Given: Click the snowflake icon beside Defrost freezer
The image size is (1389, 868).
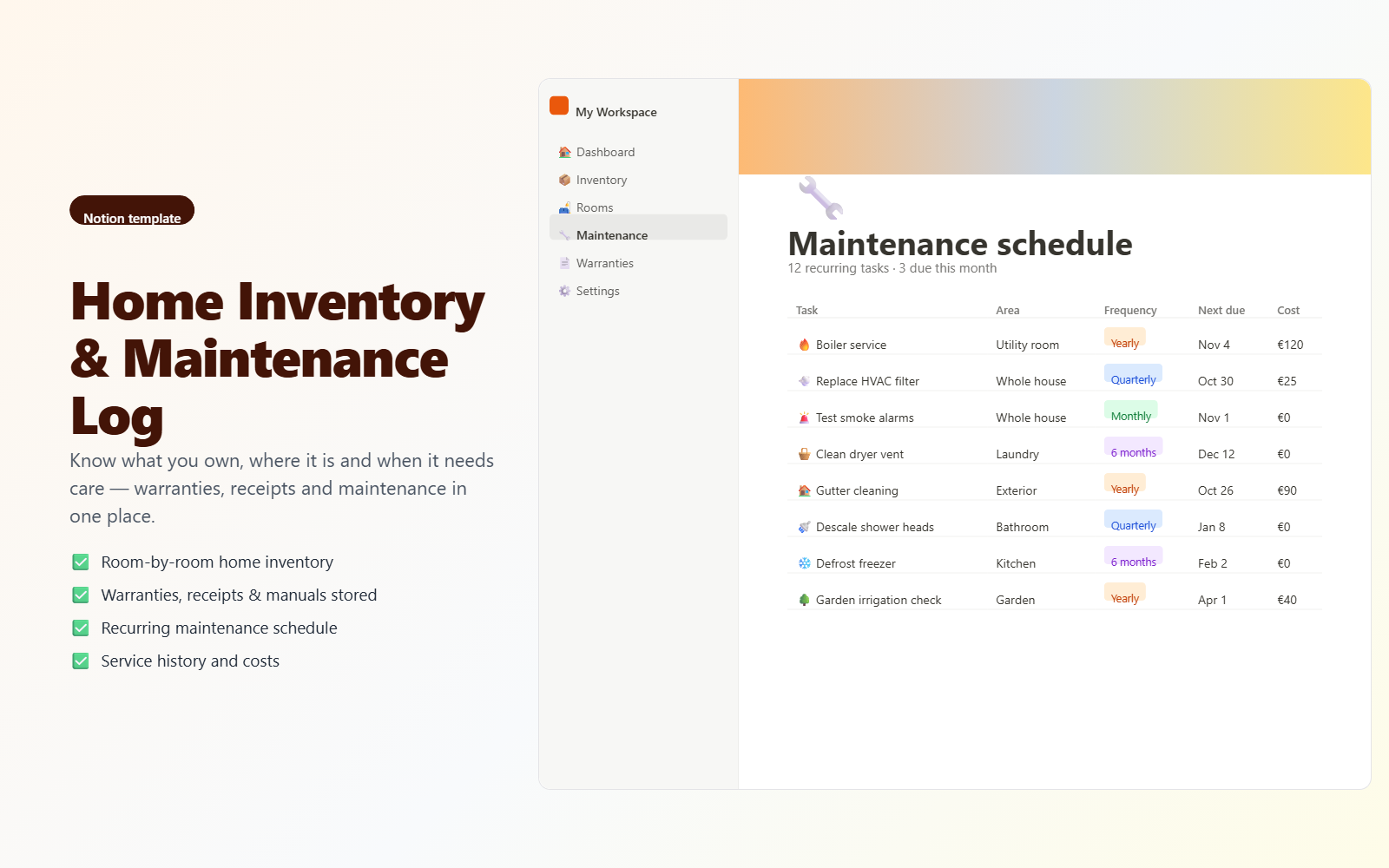Looking at the screenshot, I should pyautogui.click(x=804, y=563).
